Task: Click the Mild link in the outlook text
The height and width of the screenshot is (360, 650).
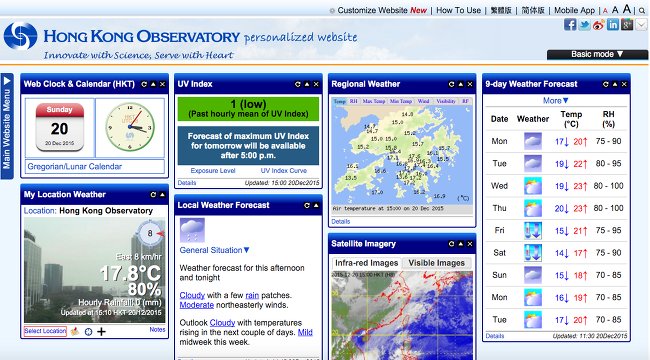Action: point(306,333)
